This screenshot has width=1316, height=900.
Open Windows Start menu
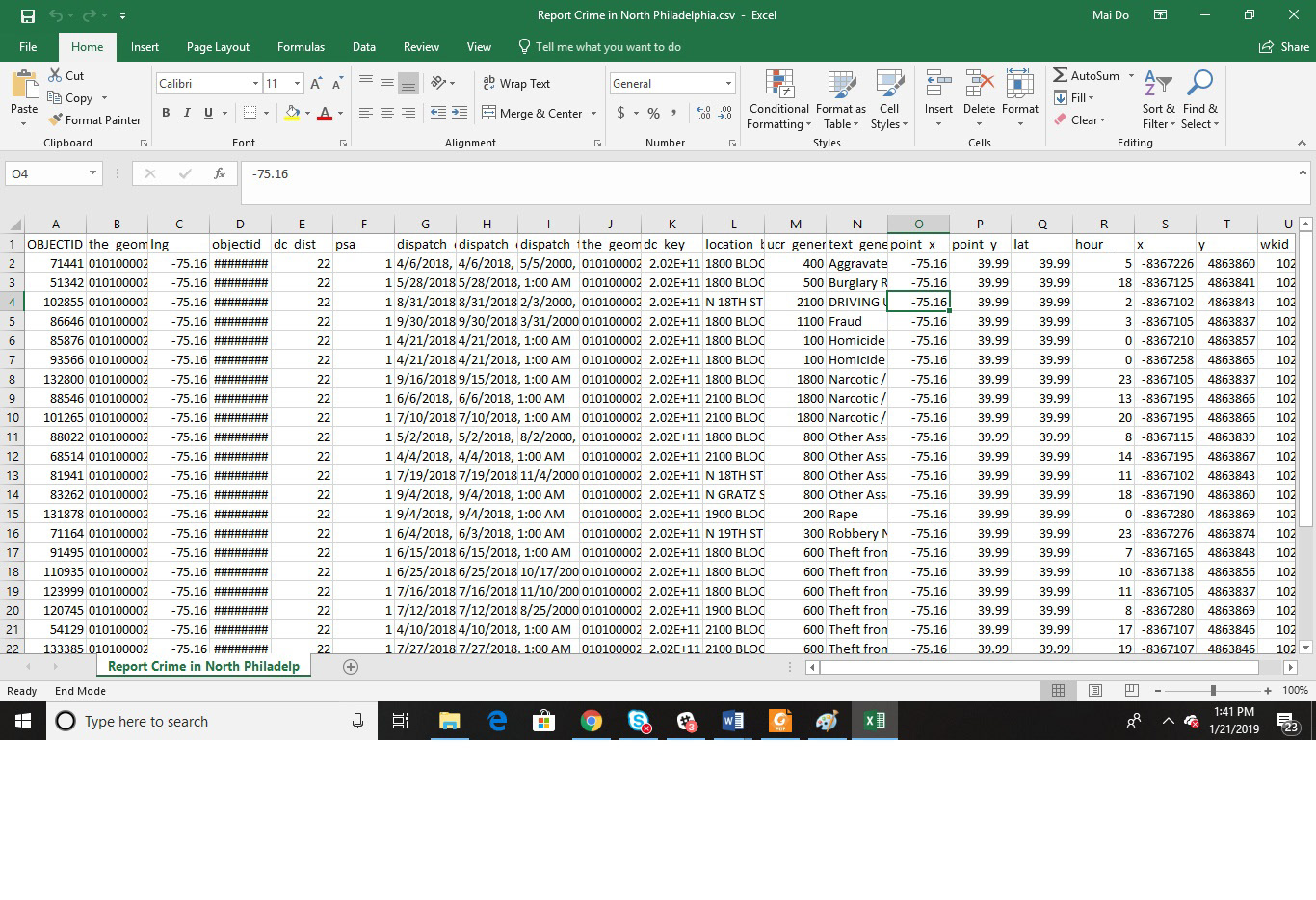(x=23, y=721)
